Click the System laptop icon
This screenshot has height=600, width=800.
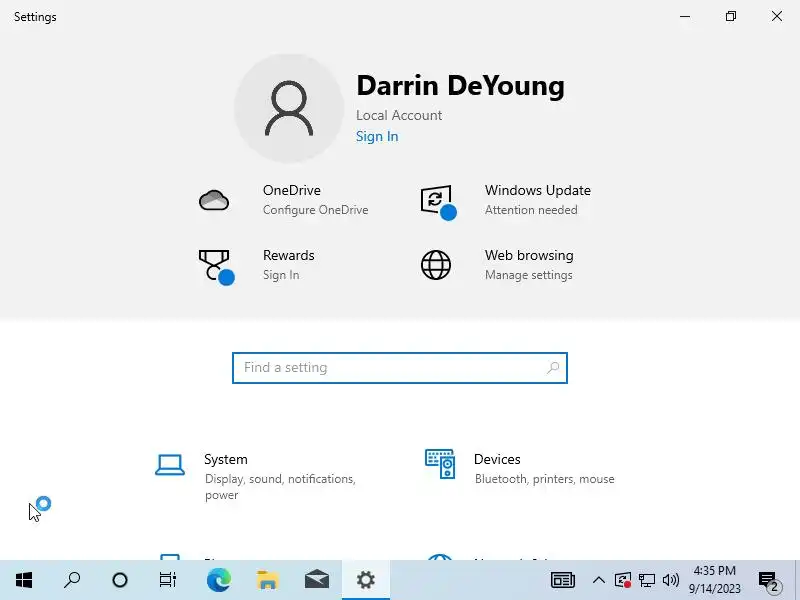[170, 465]
